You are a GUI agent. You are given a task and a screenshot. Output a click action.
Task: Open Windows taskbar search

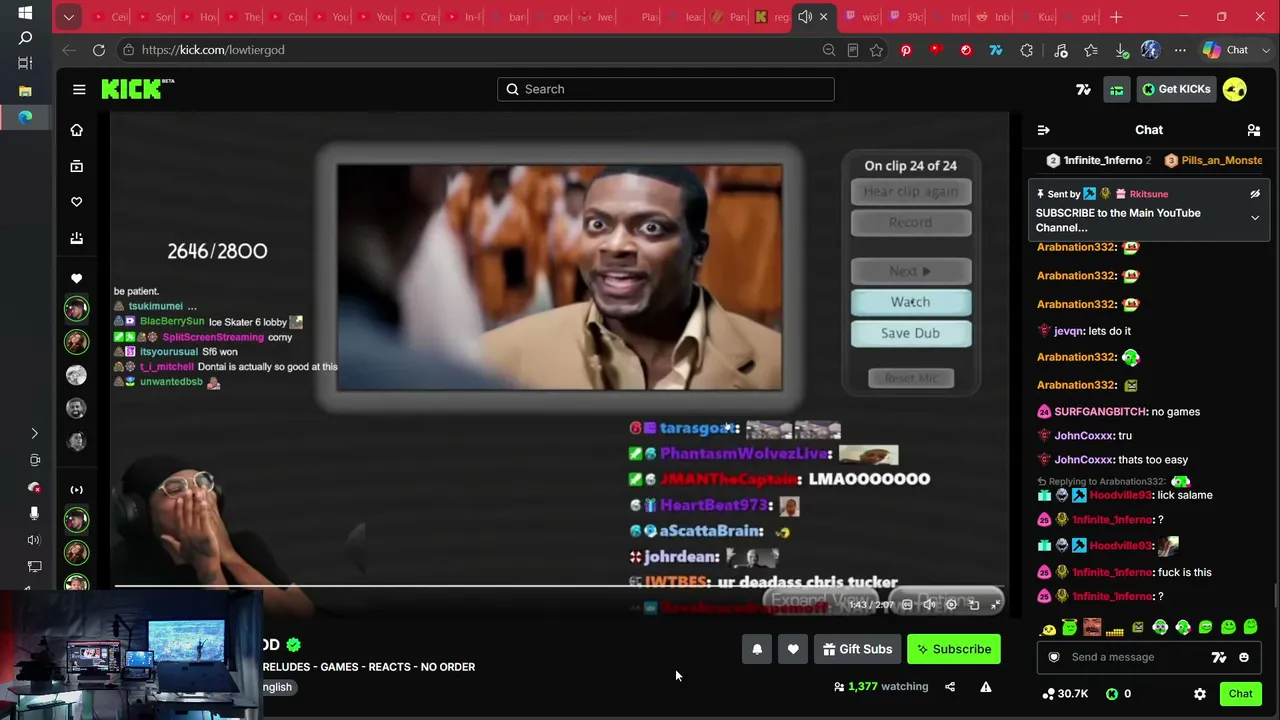[25, 37]
